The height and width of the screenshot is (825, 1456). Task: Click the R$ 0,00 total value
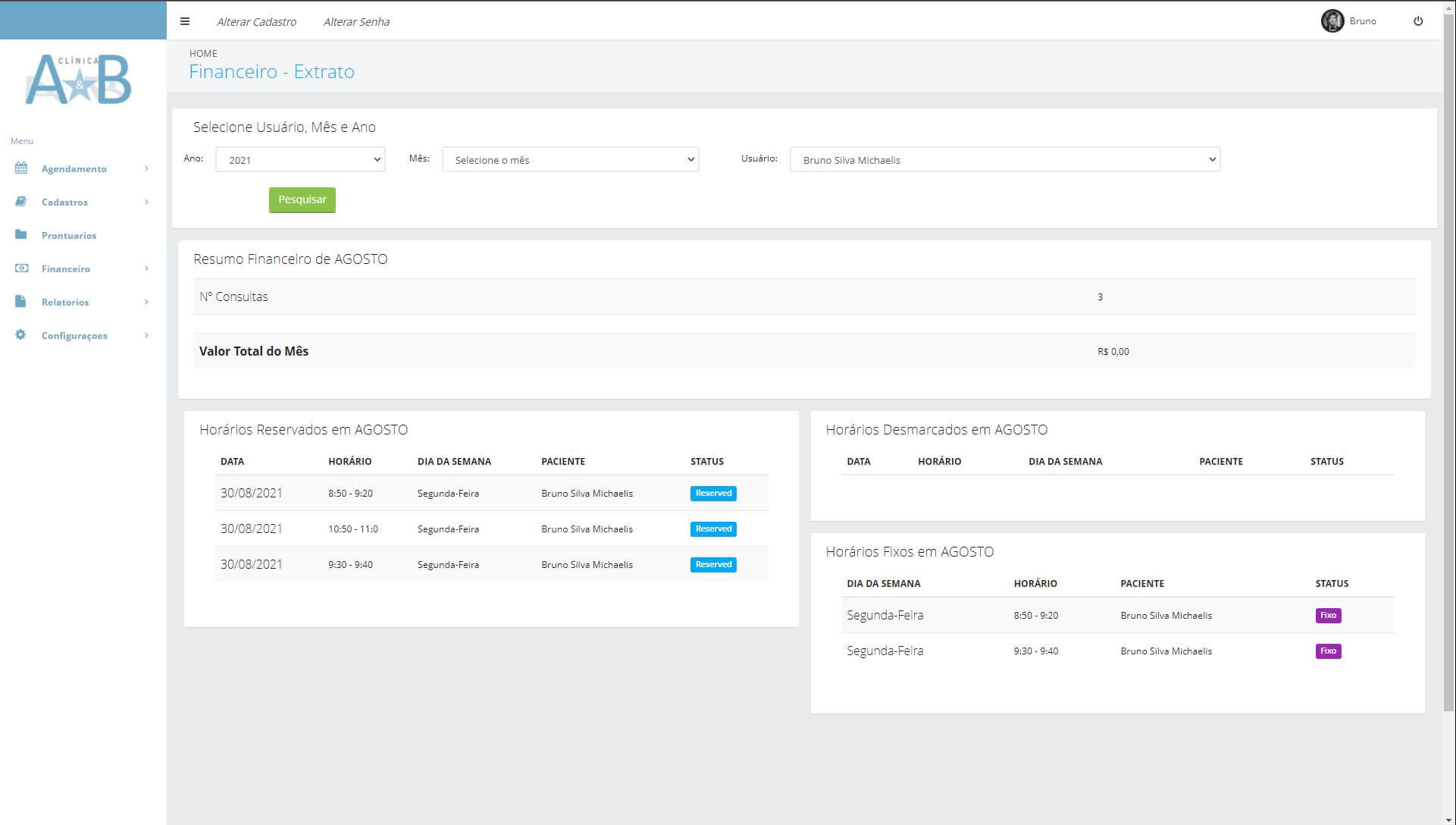(1113, 352)
